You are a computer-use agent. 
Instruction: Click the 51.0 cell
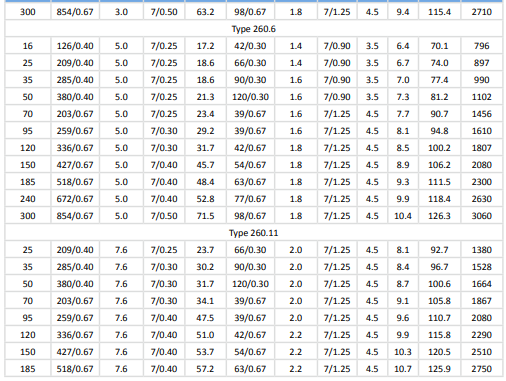click(x=205, y=335)
